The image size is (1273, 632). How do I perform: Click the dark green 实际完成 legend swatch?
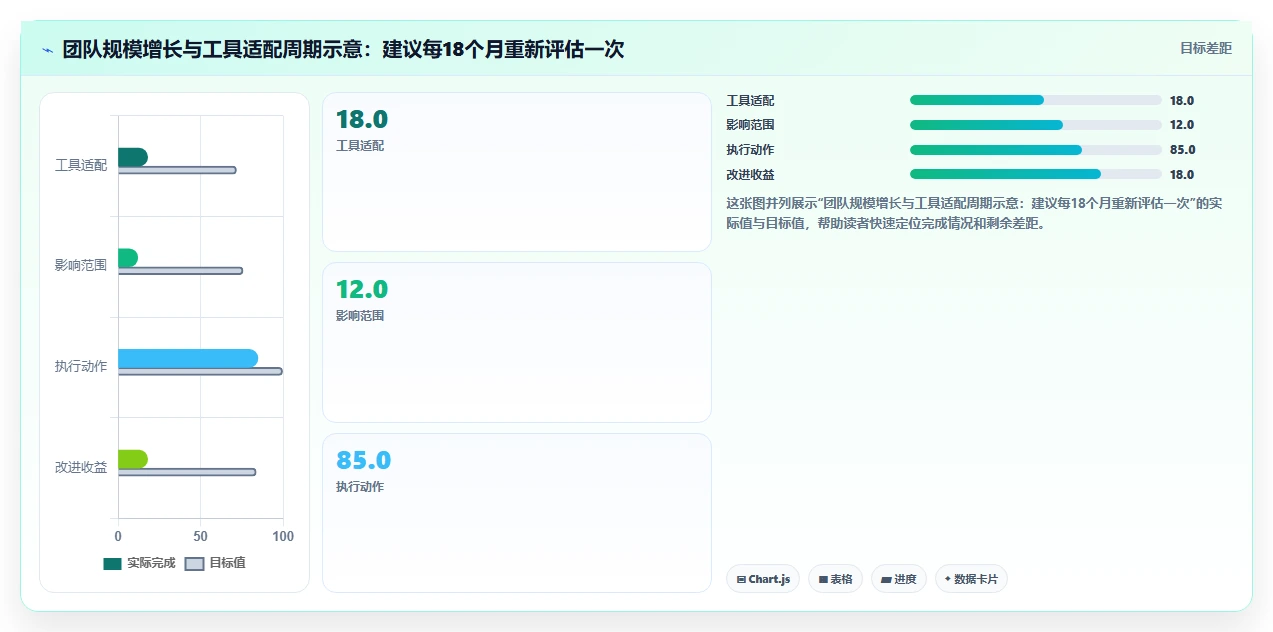pos(112,563)
